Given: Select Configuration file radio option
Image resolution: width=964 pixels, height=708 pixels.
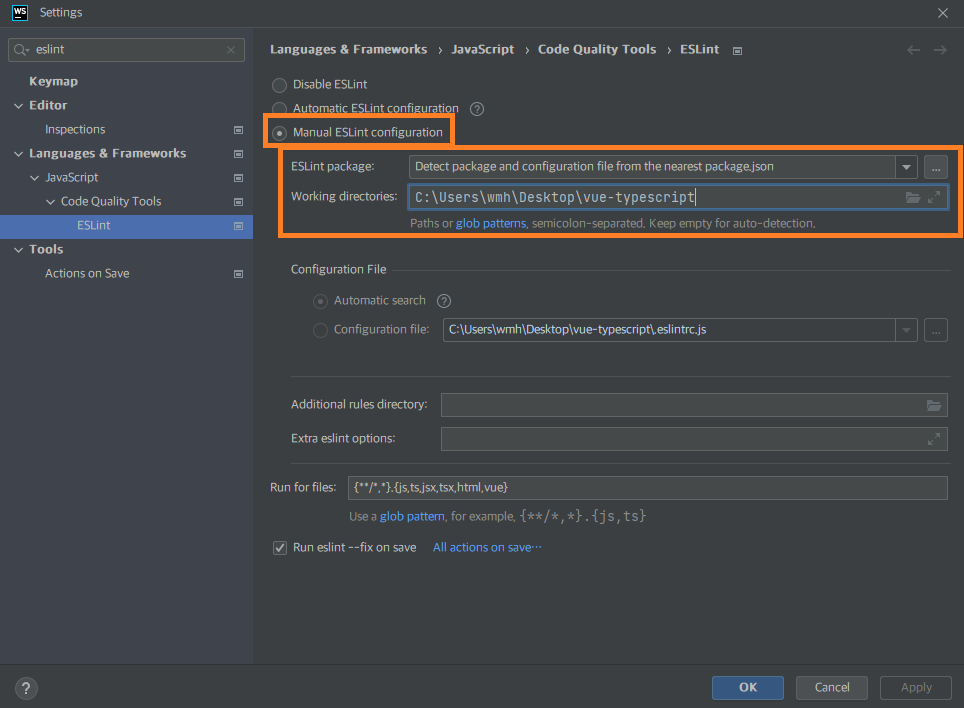Looking at the screenshot, I should point(320,330).
